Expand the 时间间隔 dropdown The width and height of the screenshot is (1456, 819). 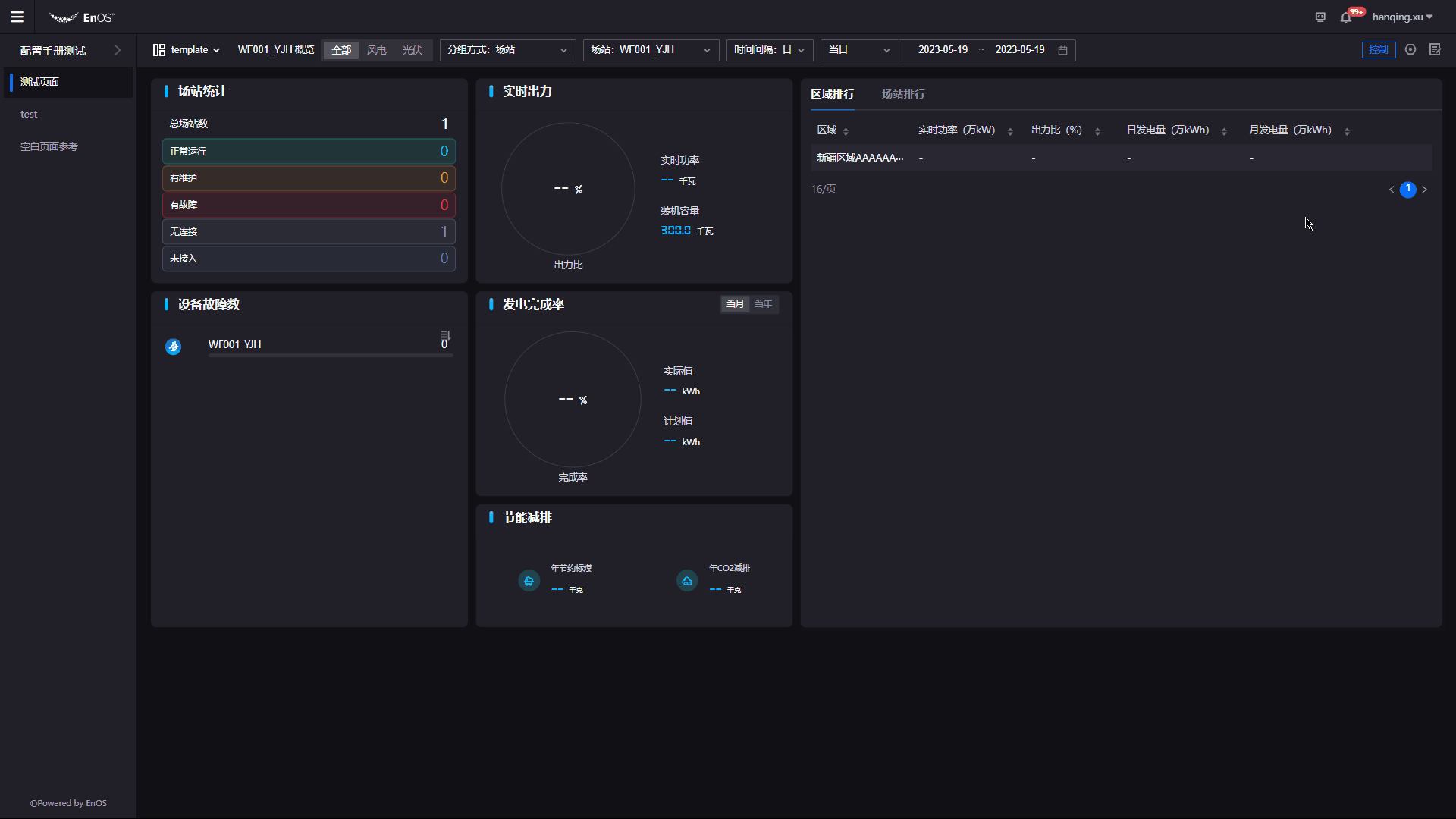point(769,50)
